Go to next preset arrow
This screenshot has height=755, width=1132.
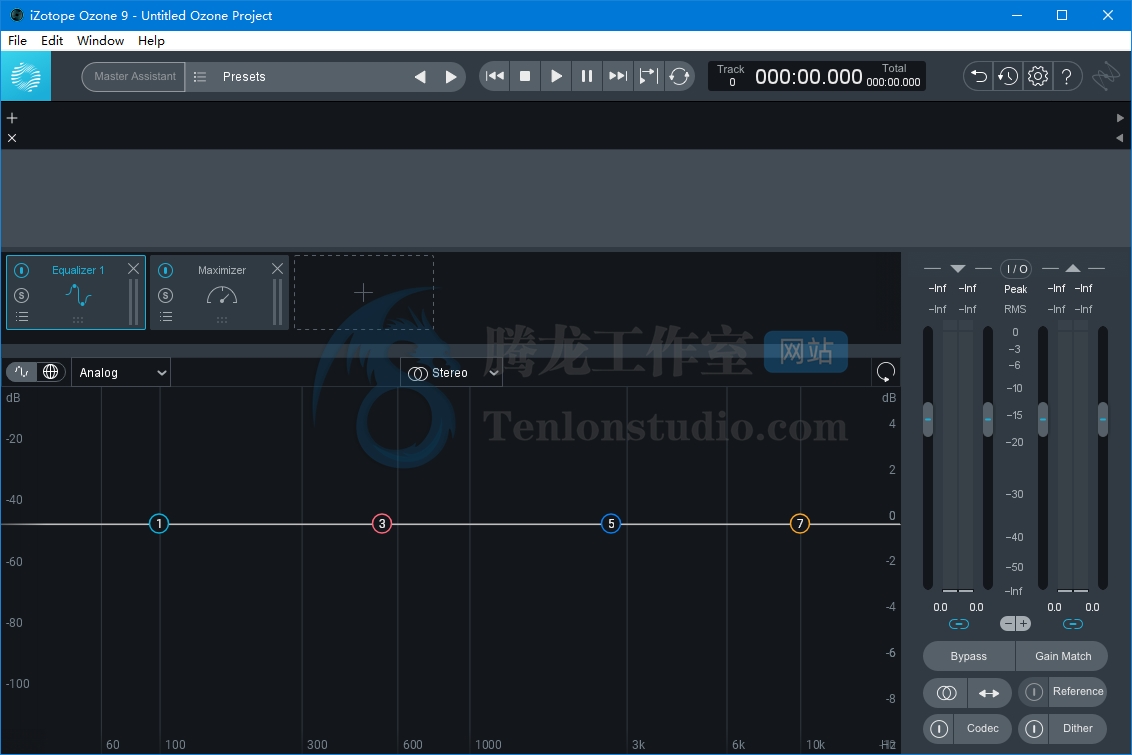point(450,77)
